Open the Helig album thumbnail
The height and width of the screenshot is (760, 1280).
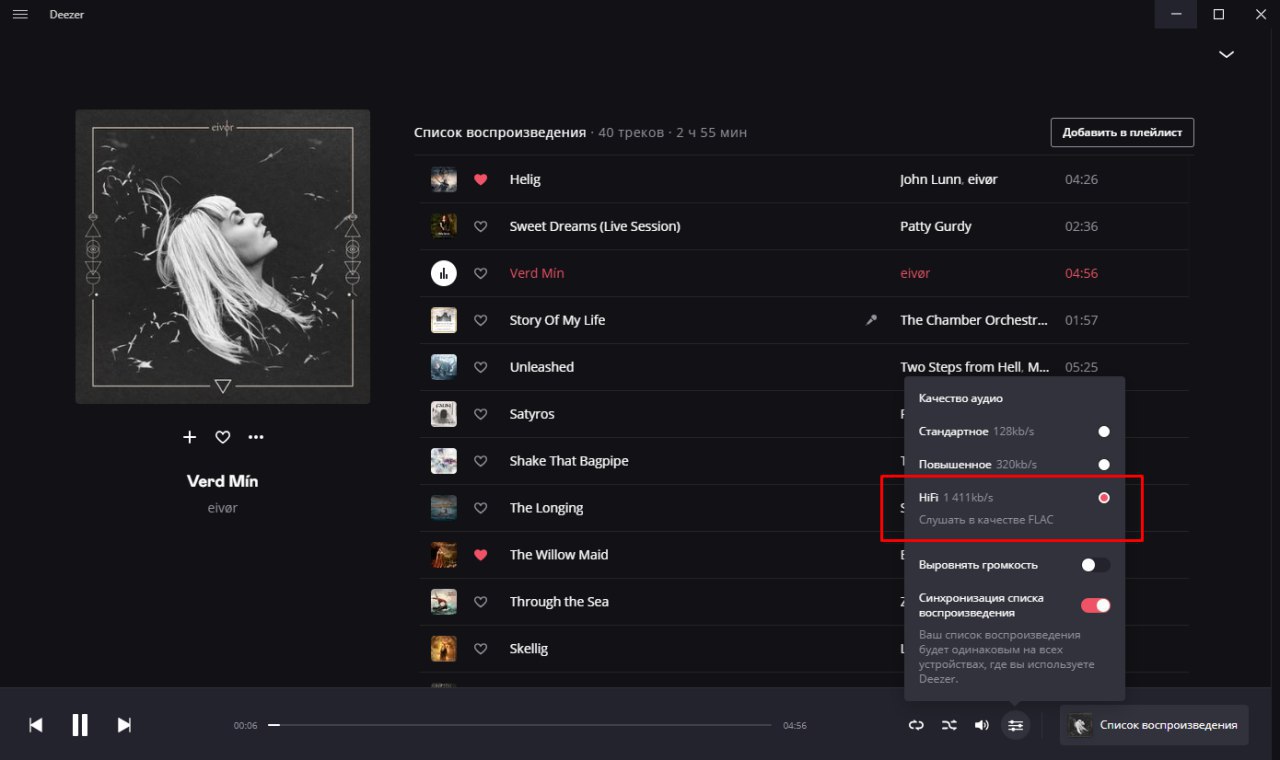444,180
